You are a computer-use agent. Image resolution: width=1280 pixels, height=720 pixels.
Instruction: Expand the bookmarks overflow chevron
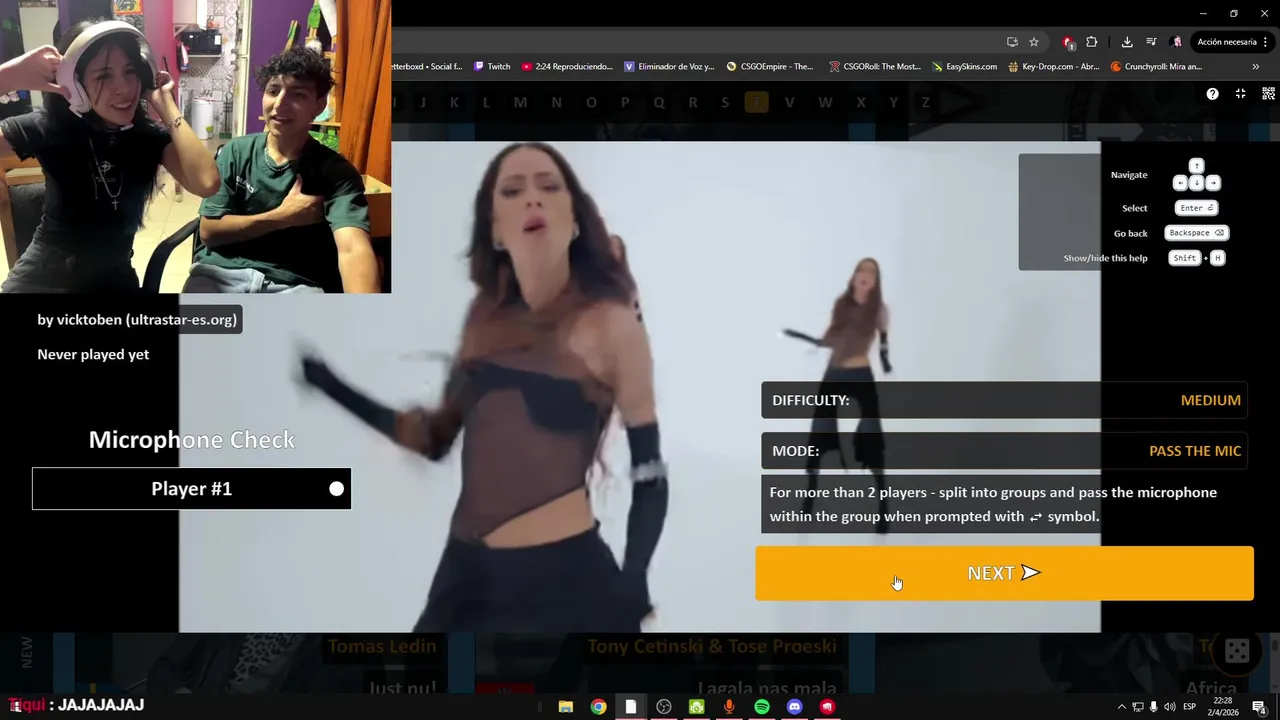[1255, 67]
